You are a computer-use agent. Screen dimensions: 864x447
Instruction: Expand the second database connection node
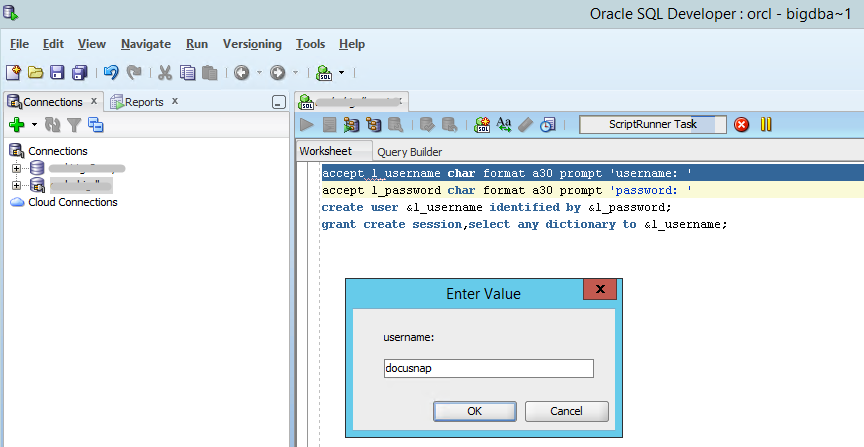point(16,185)
